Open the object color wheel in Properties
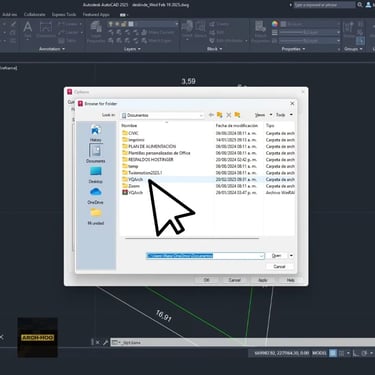 coord(275,24)
